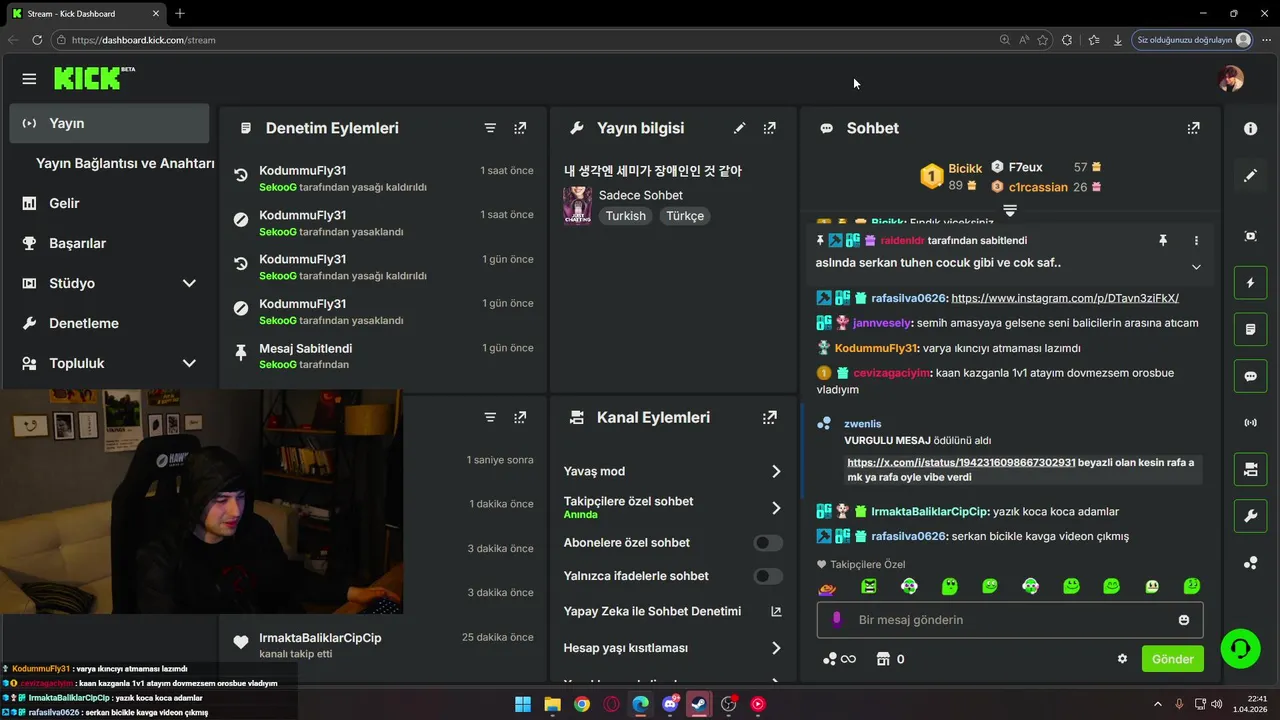Send the chat message with Gönder
This screenshot has height=720, width=1280.
coord(1172,659)
